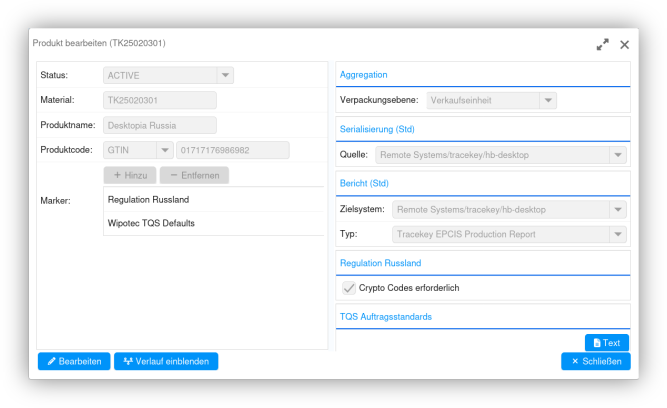Click the Material input field

[160, 100]
